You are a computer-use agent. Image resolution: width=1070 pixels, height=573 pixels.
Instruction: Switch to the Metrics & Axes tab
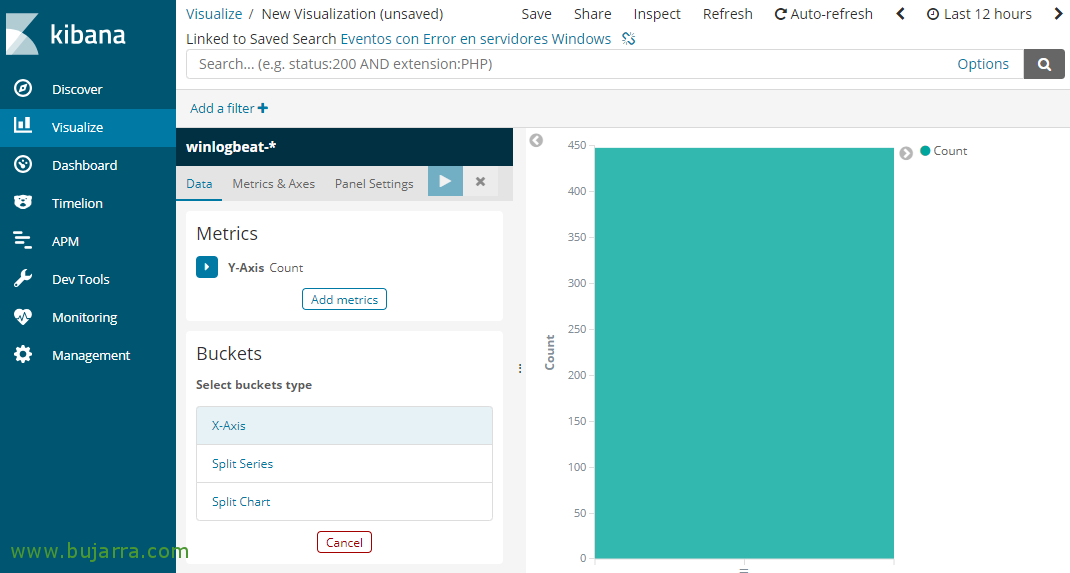pyautogui.click(x=273, y=183)
